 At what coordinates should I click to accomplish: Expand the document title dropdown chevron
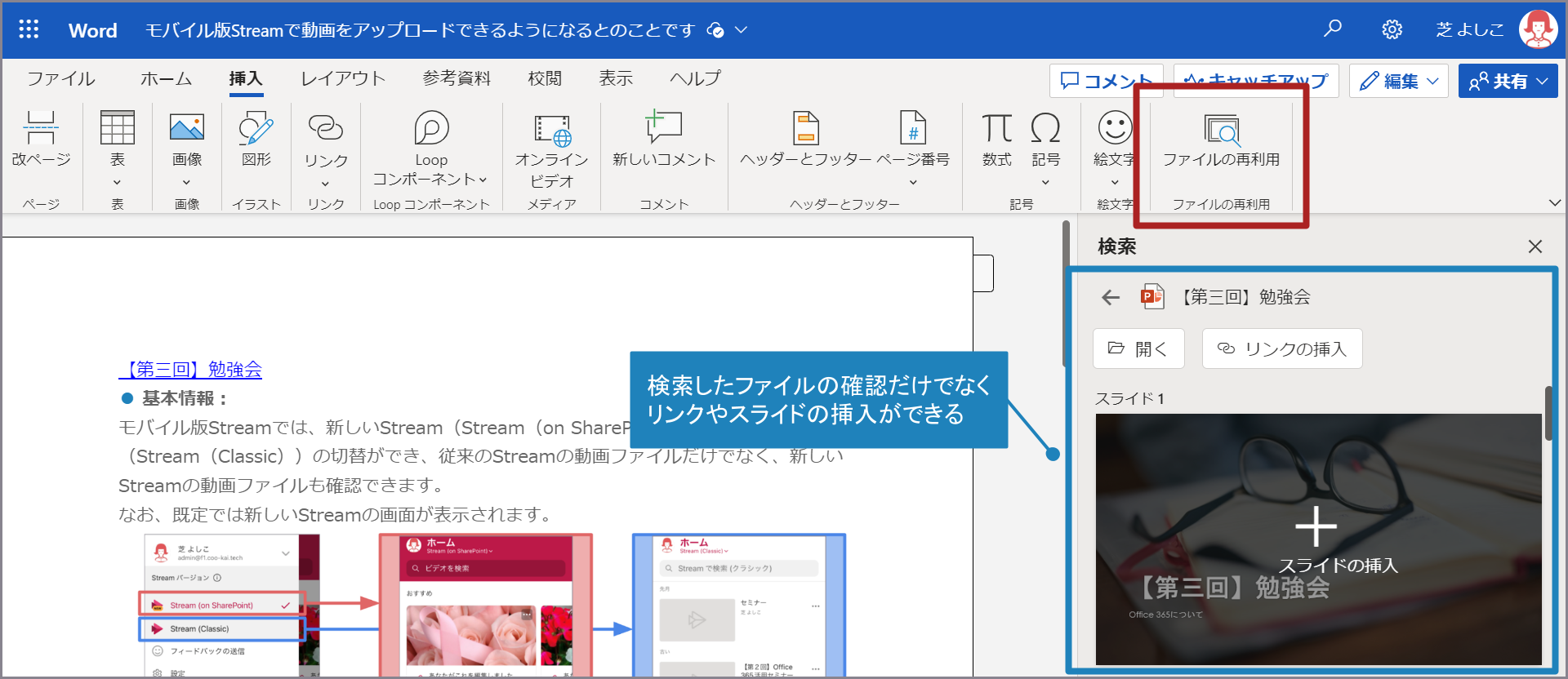[742, 30]
